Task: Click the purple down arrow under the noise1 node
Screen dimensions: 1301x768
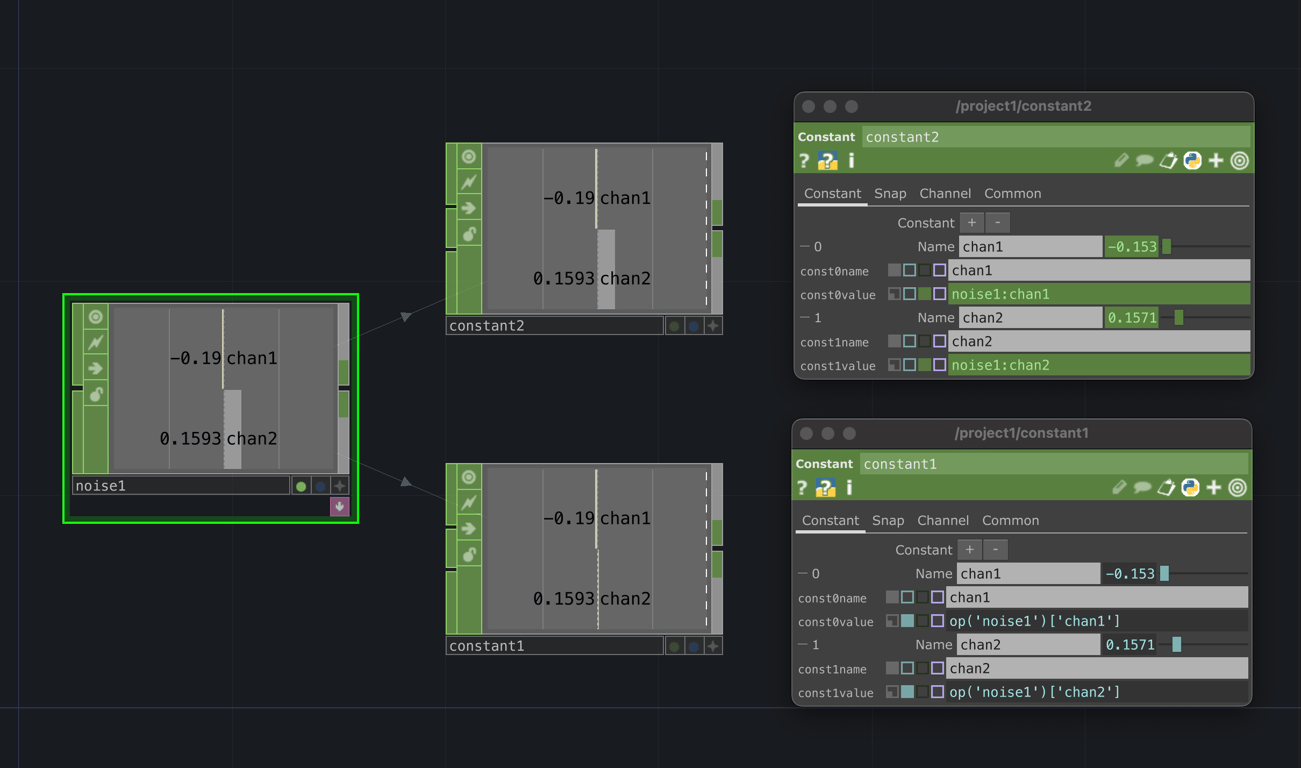Action: pos(339,506)
